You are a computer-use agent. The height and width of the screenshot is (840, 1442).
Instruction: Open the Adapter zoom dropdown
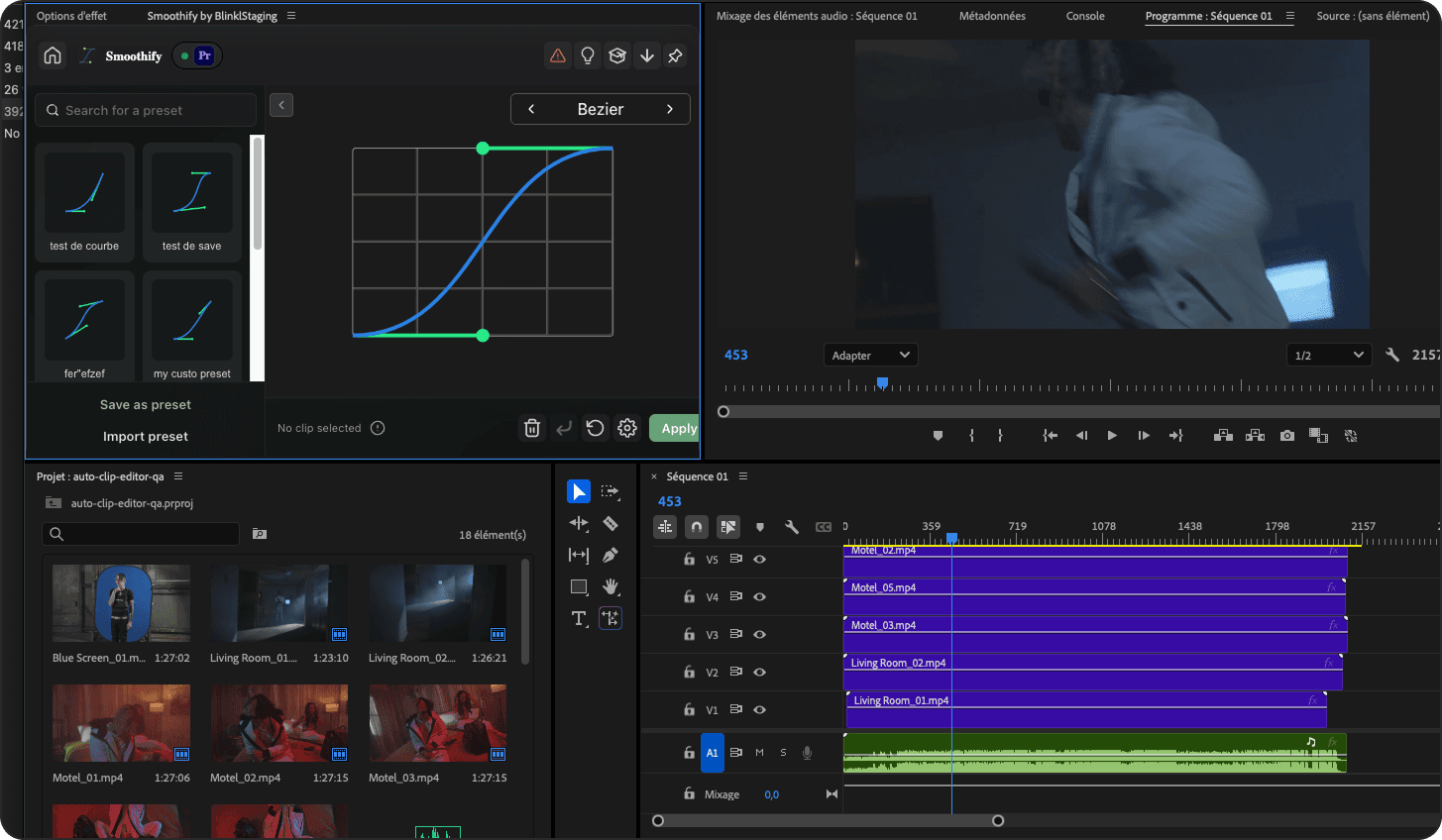[870, 355]
